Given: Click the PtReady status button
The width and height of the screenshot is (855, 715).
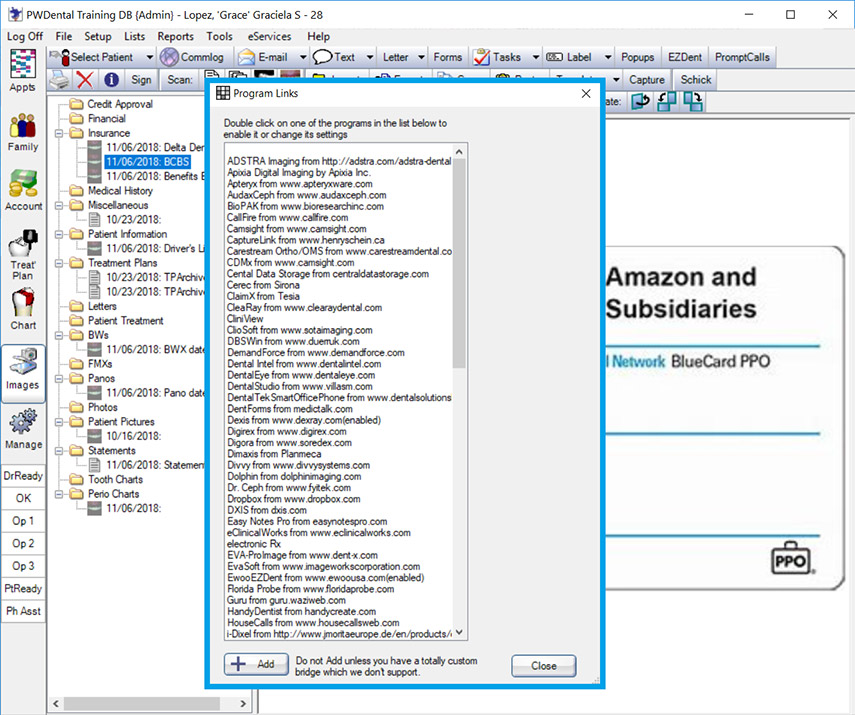Looking at the screenshot, I should 23,588.
